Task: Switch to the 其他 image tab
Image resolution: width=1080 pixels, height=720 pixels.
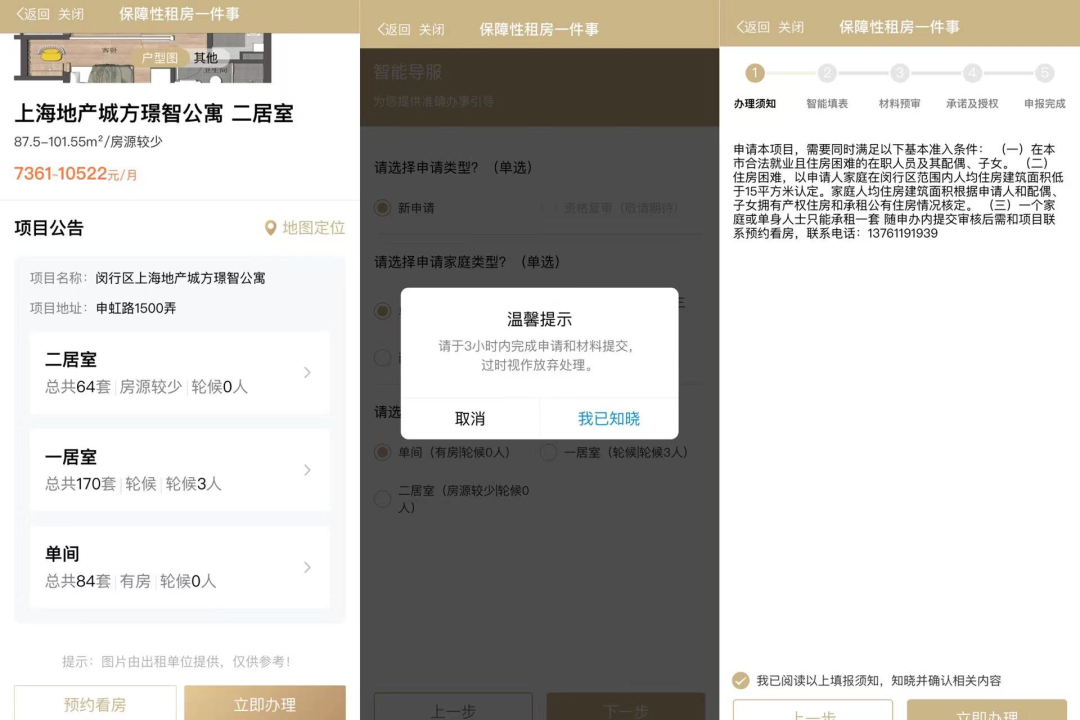Action: (x=205, y=58)
